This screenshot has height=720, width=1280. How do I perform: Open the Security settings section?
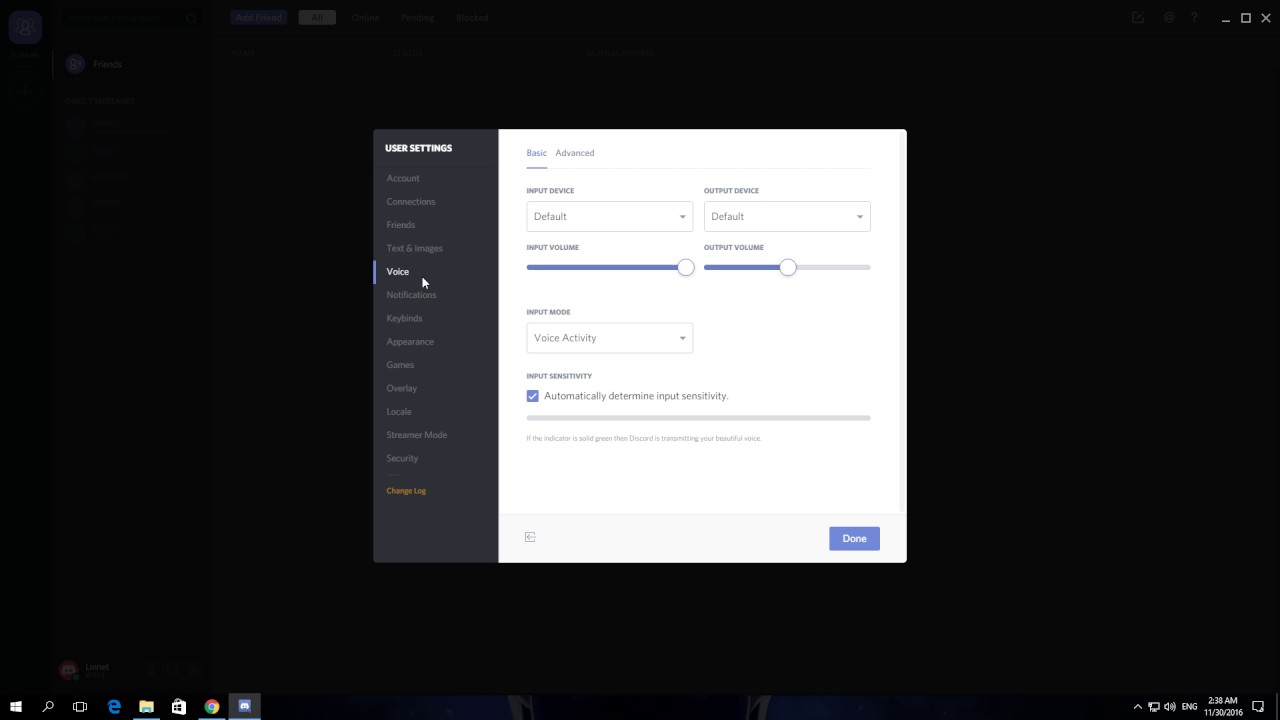[x=403, y=458]
